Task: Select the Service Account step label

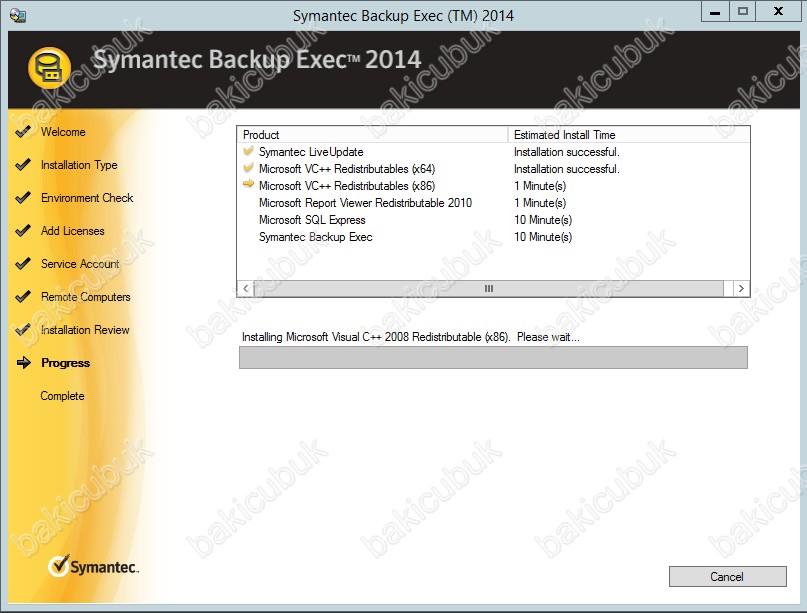Action: click(80, 264)
